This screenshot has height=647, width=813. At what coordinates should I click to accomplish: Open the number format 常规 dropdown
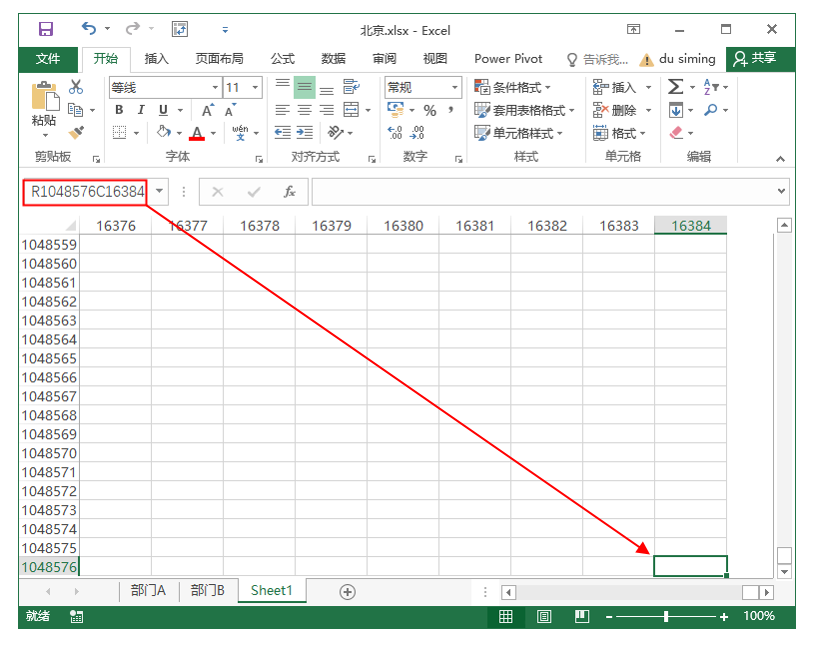455,88
